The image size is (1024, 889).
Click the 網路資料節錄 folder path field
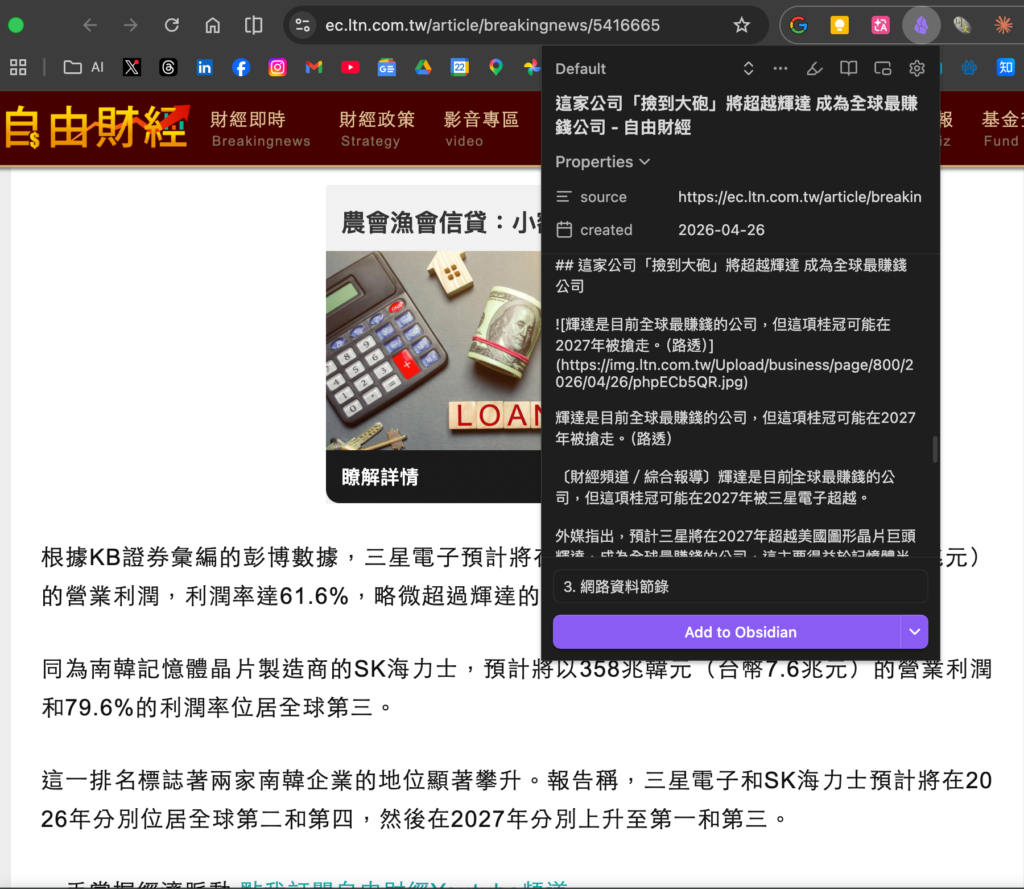740,587
